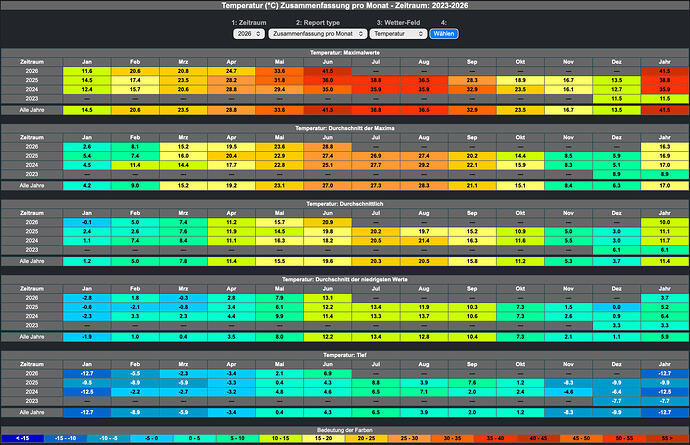Click the '20 - 25' legend color swatch
This screenshot has width=690, height=445.
pyautogui.click(x=366, y=438)
